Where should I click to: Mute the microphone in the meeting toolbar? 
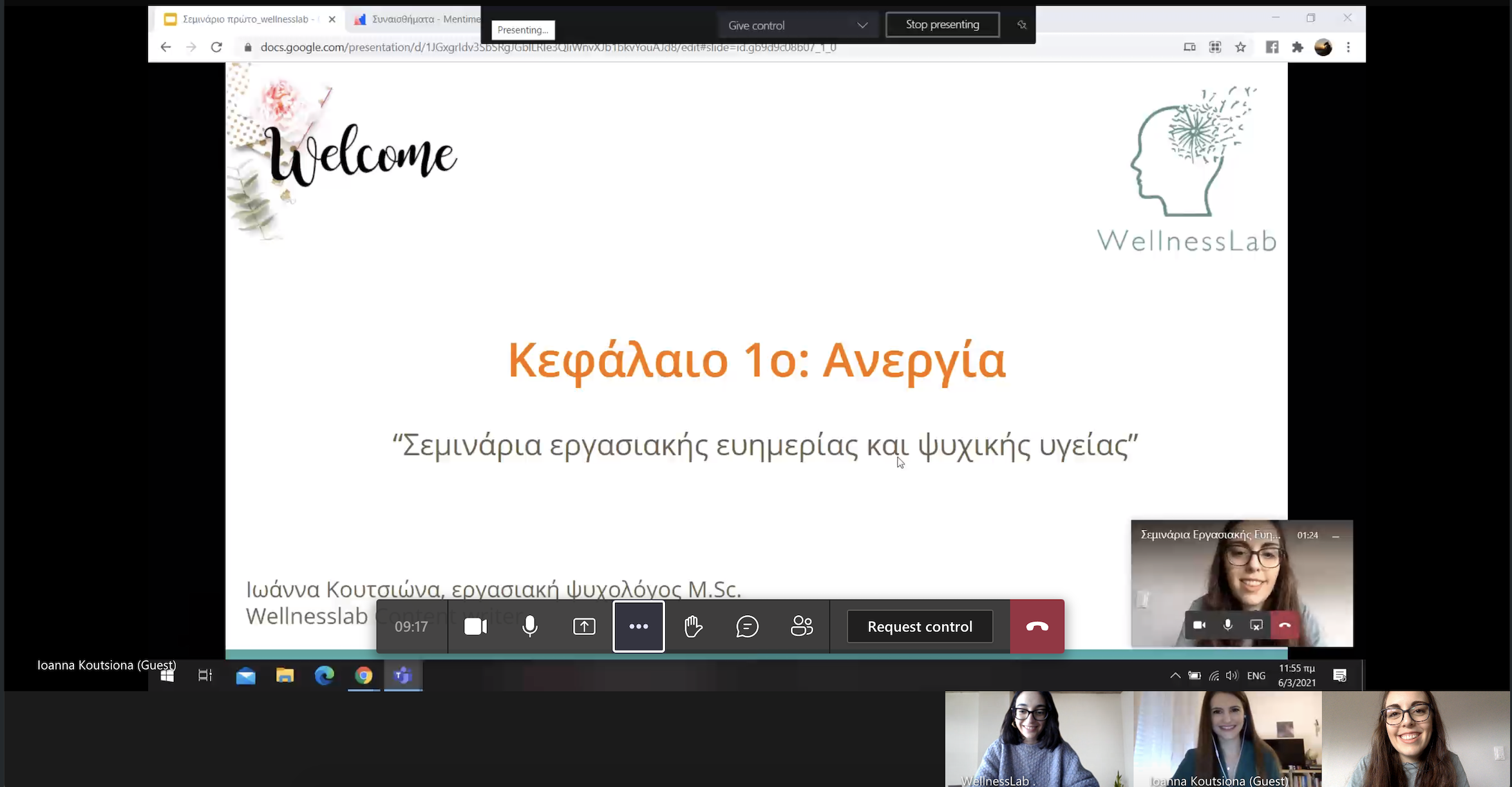pos(530,626)
